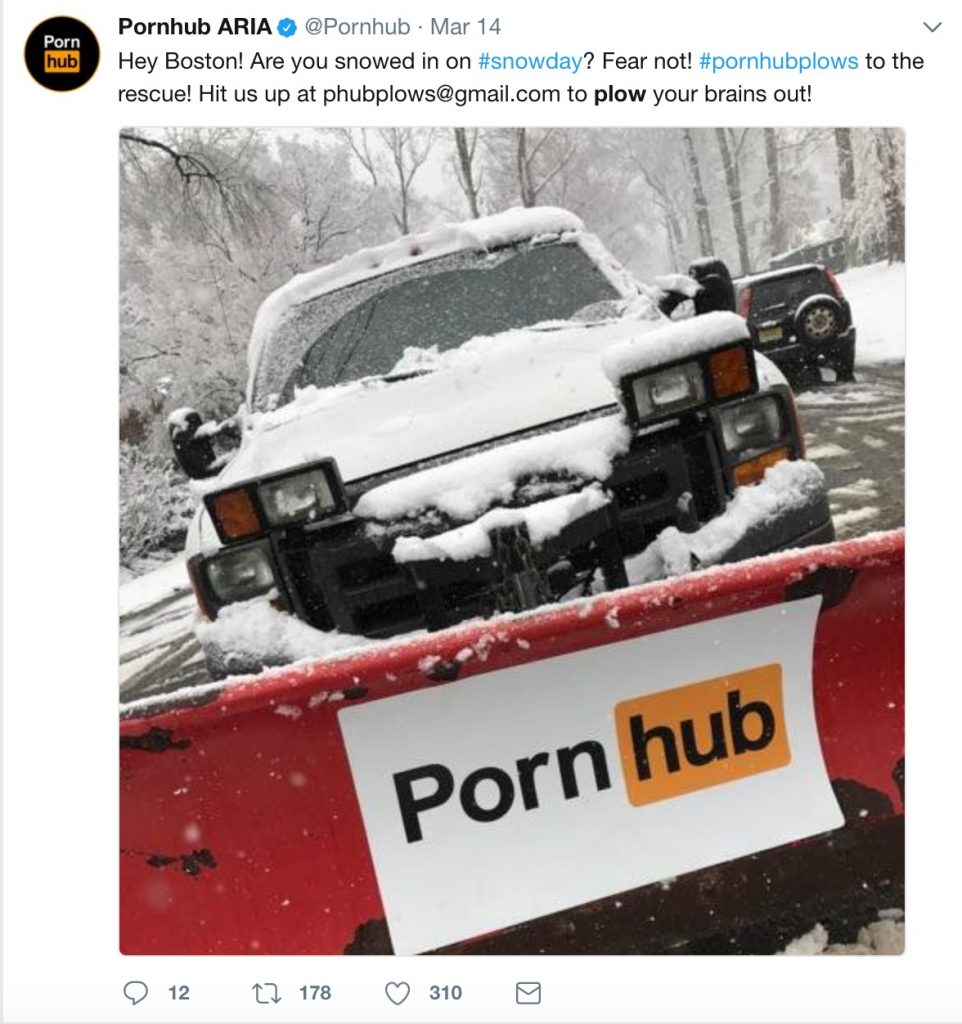962x1024 pixels.
Task: Open the Pornhub profile avatar
Action: click(62, 54)
